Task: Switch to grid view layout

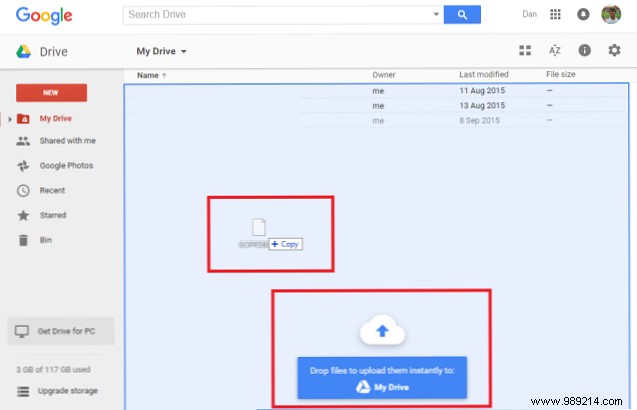Action: (525, 50)
